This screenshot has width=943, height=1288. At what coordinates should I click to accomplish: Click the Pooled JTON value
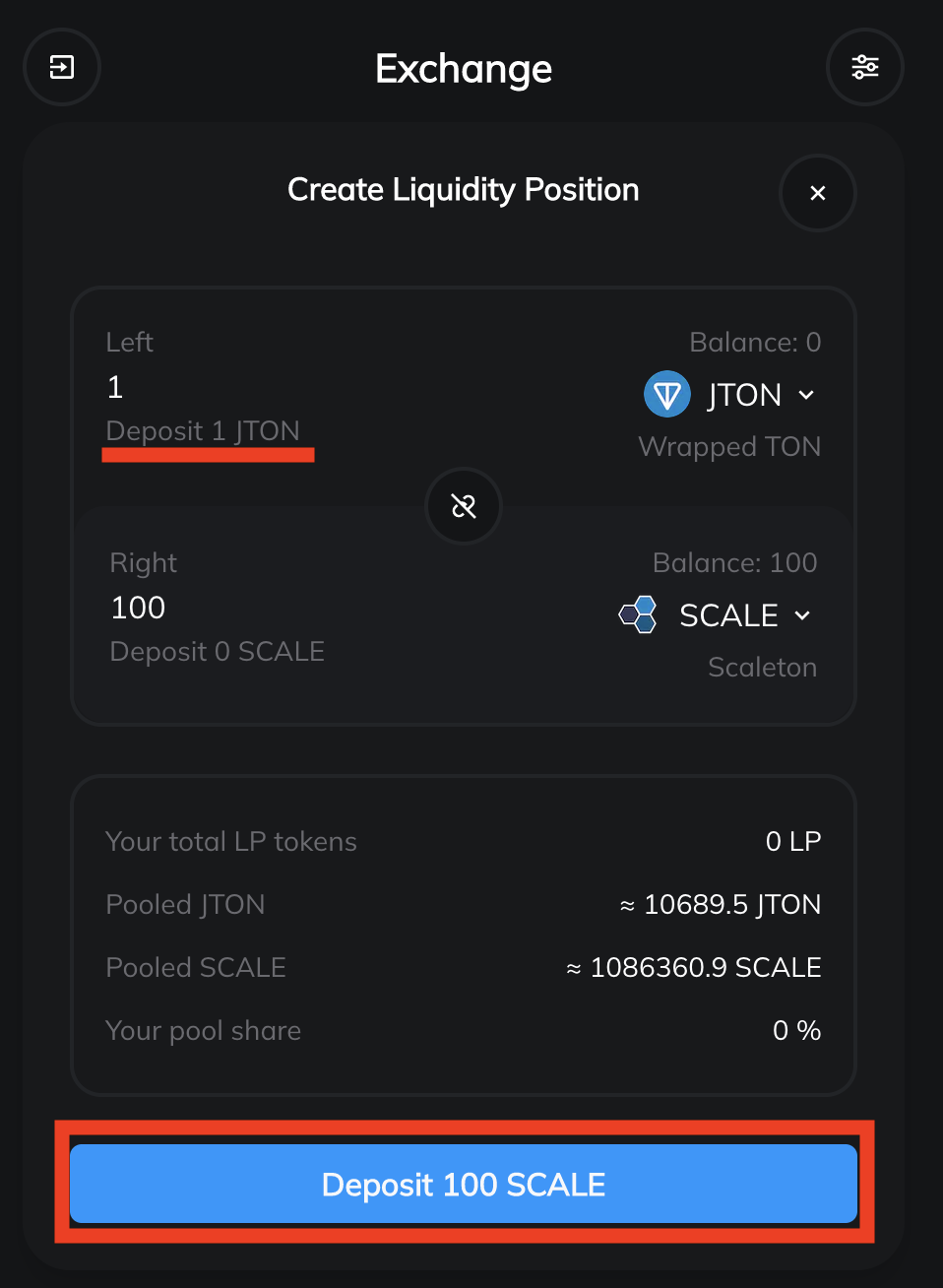tap(721, 904)
